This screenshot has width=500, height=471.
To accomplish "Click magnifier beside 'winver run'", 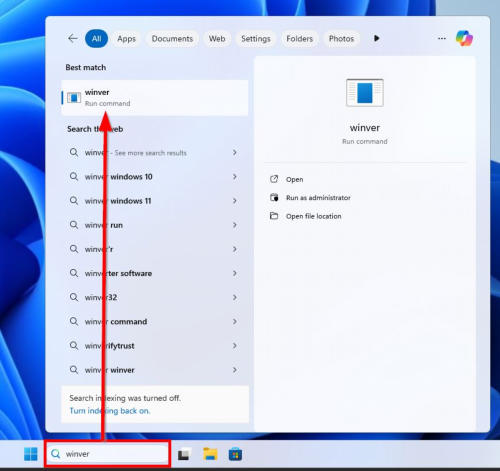I will coord(74,225).
